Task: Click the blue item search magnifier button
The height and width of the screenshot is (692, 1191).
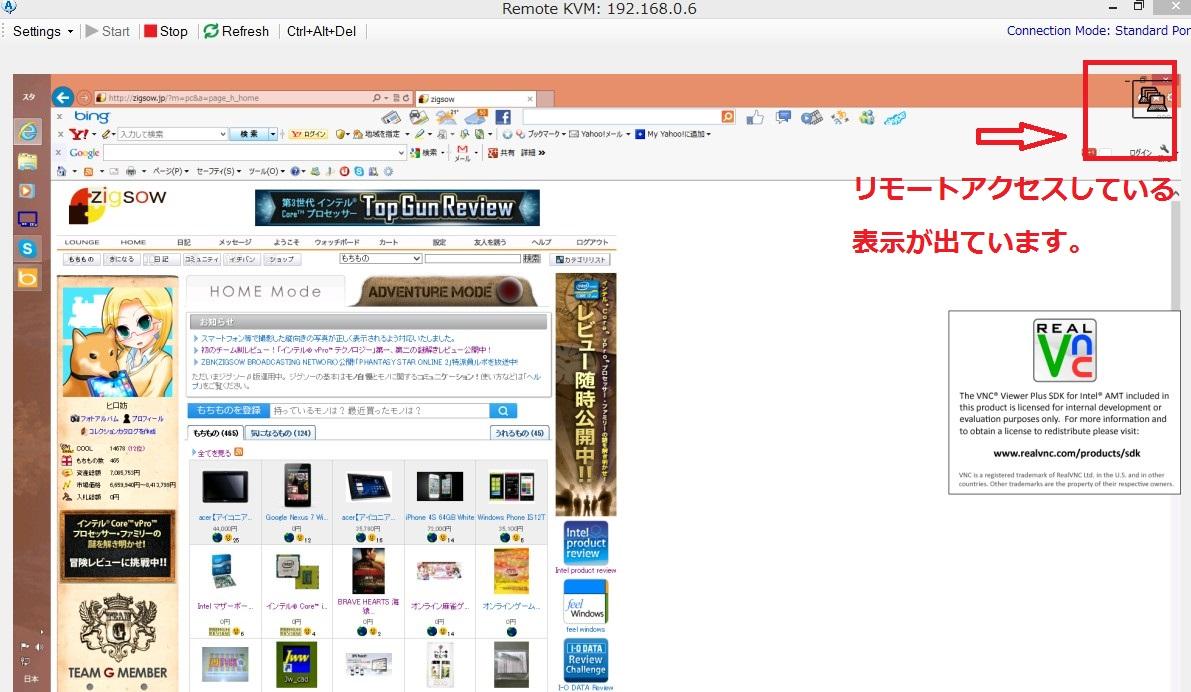Action: tap(504, 411)
